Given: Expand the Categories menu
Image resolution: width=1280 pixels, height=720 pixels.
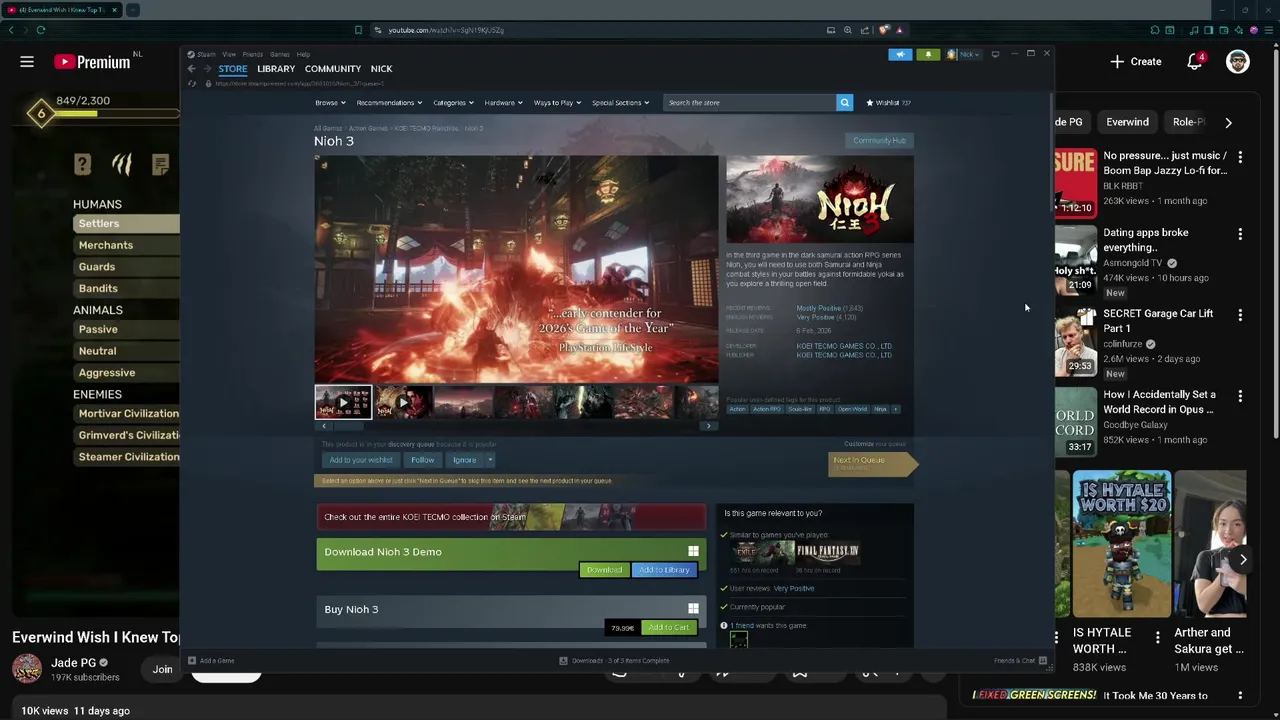Looking at the screenshot, I should [453, 102].
